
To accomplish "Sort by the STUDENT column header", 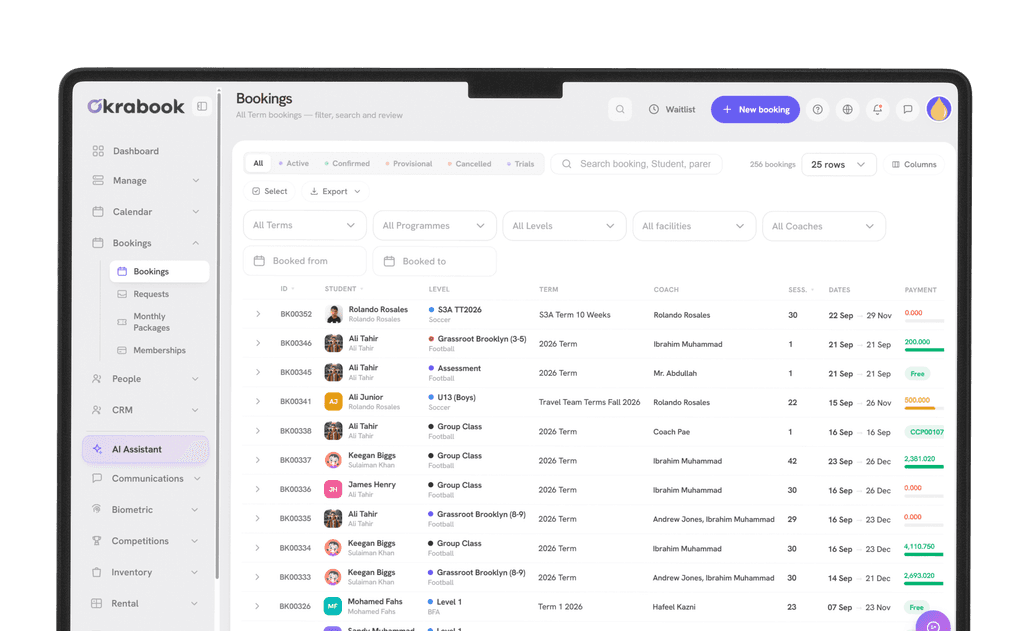I will 344,289.
